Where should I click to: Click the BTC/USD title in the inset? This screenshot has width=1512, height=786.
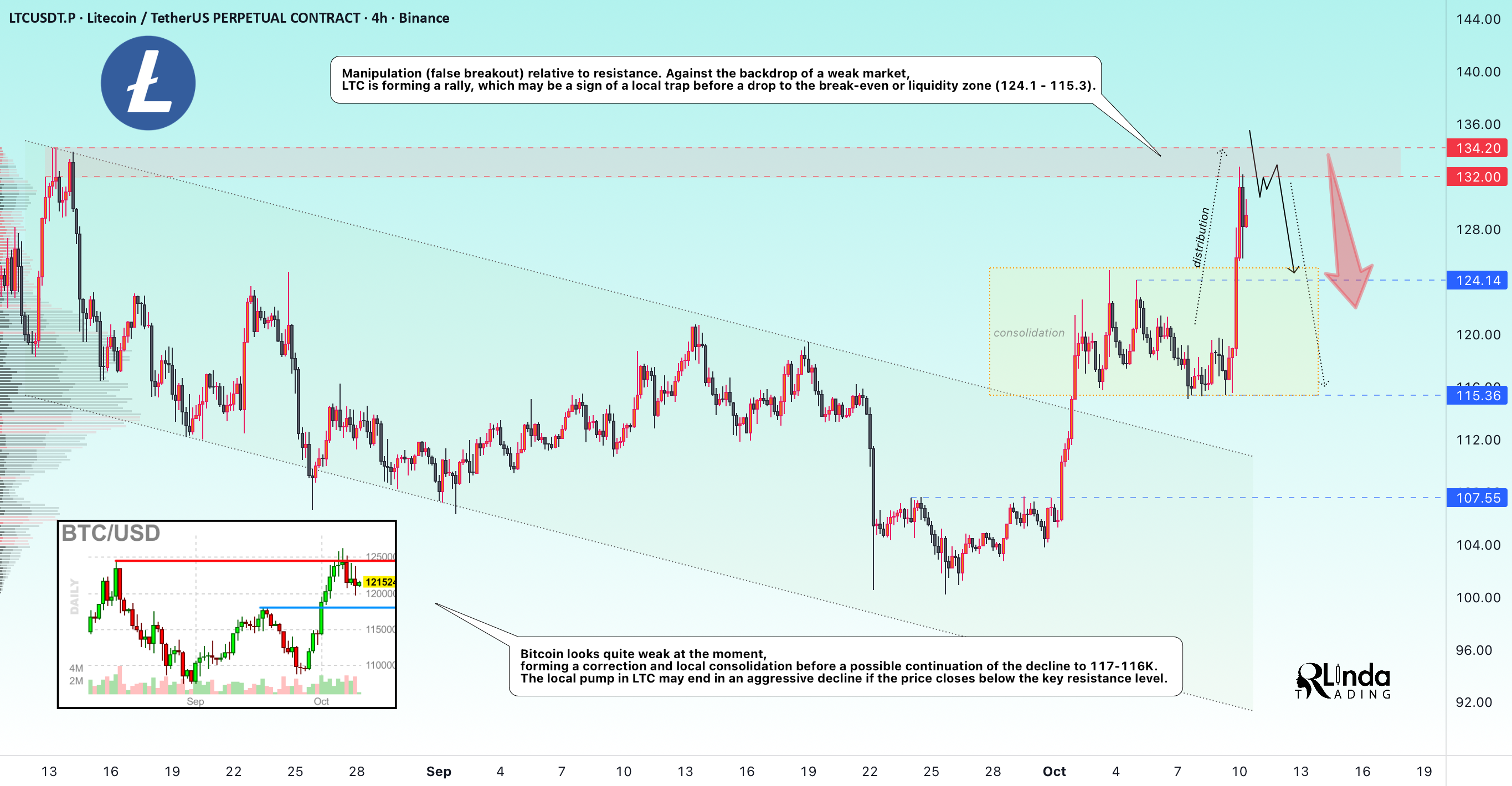click(111, 533)
